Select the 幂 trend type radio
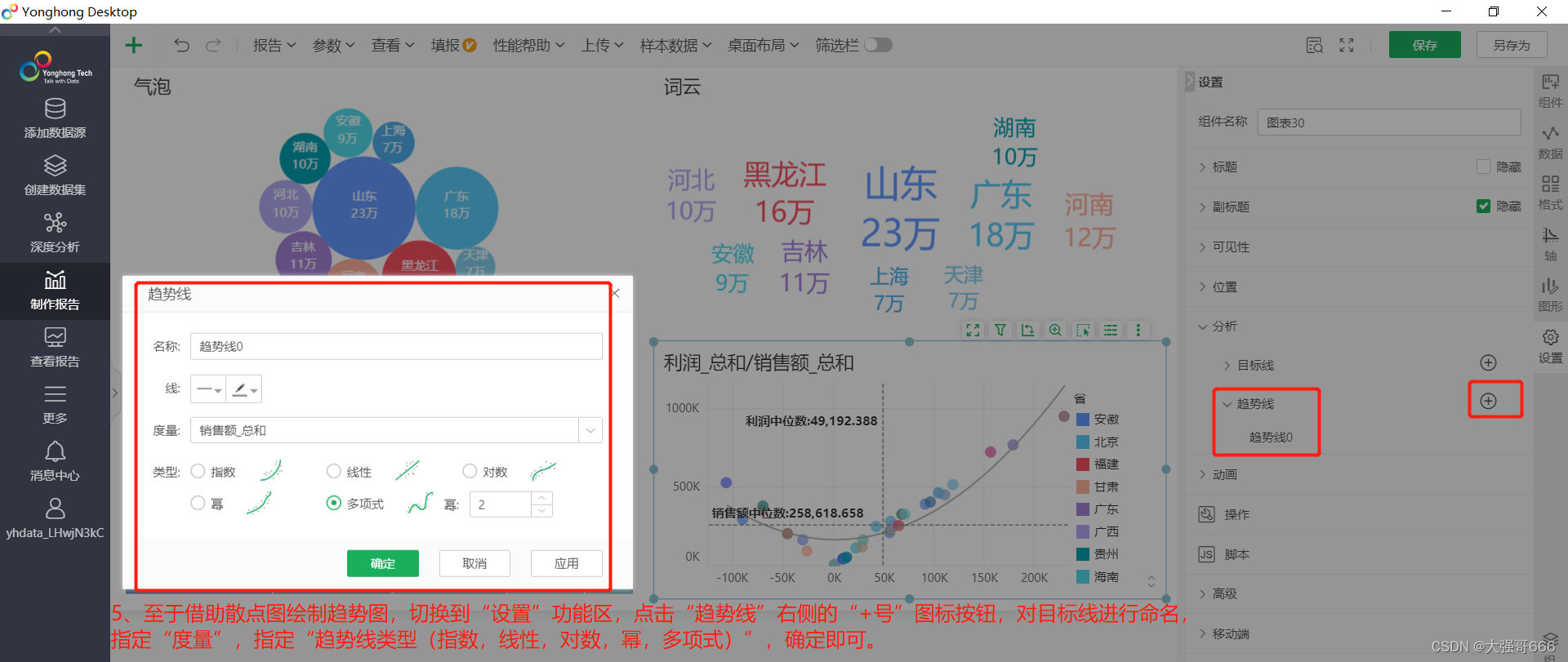The image size is (1568, 662). (198, 503)
